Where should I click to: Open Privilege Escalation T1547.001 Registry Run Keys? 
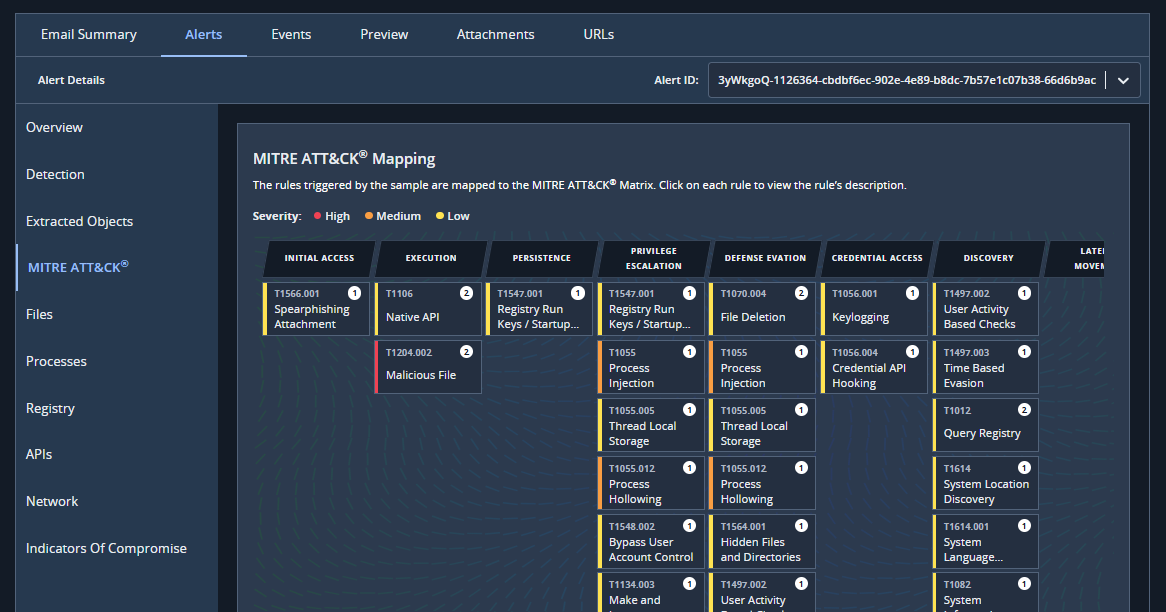pos(651,309)
